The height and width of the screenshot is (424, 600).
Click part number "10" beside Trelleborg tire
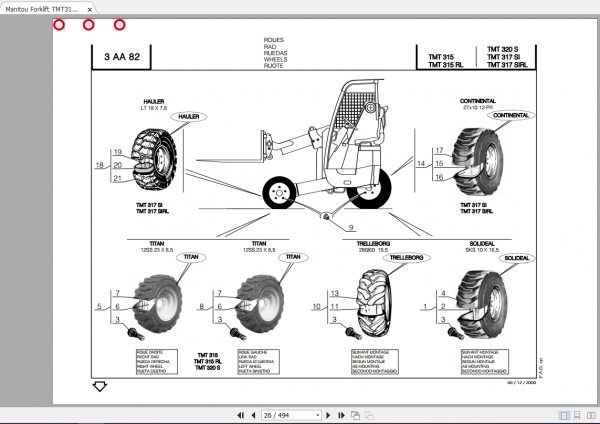(x=316, y=306)
